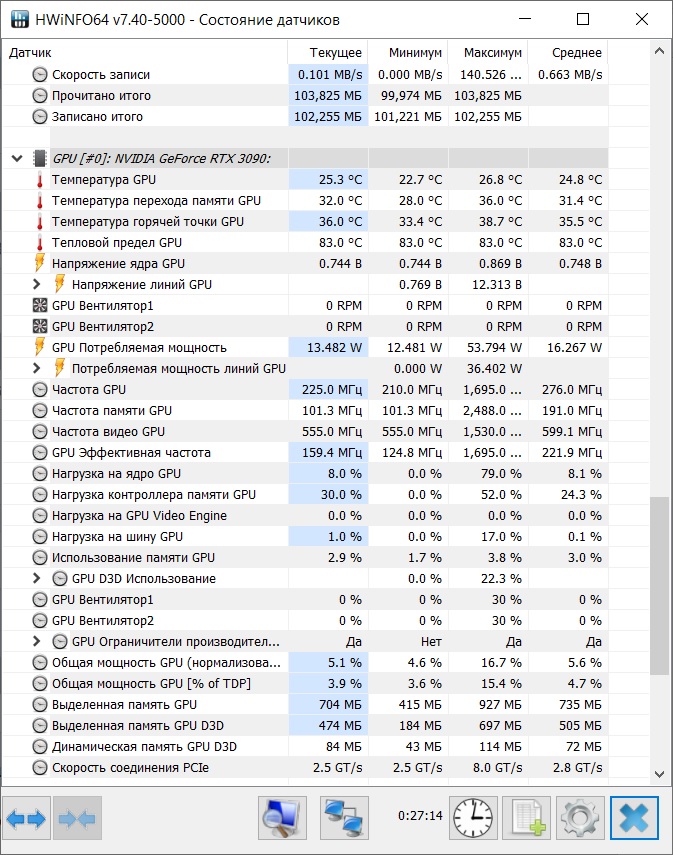Open sensor settings gear icon
The height and width of the screenshot is (855, 673).
(x=580, y=819)
